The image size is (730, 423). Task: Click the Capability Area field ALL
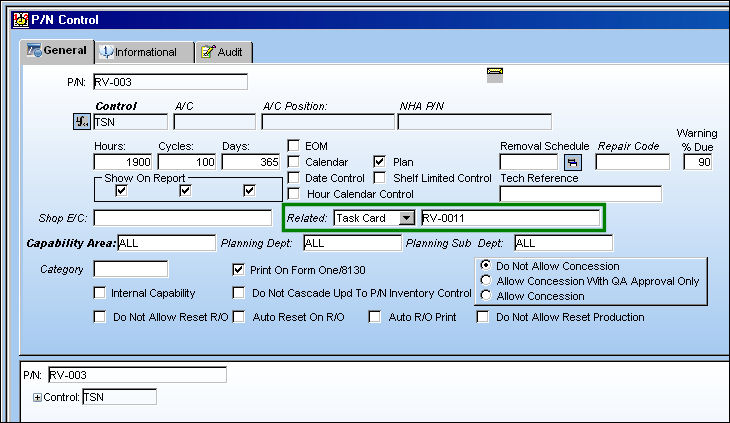click(167, 243)
